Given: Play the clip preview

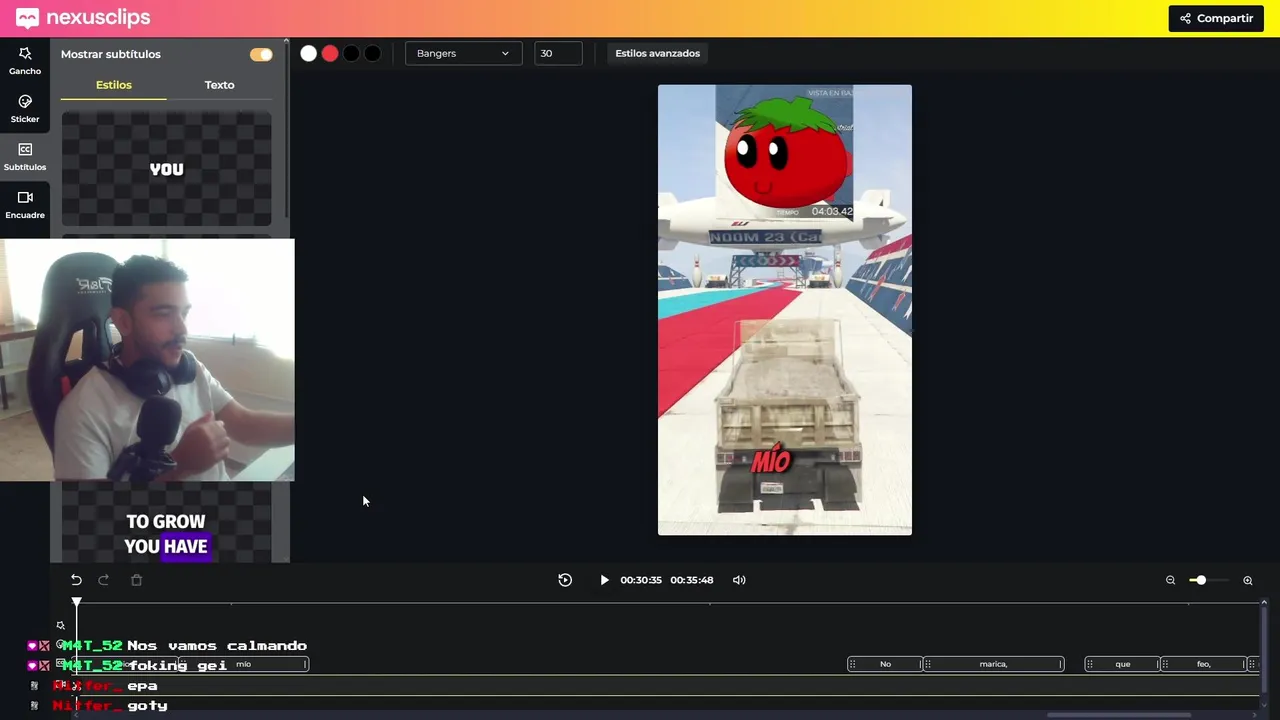Looking at the screenshot, I should tap(604, 580).
